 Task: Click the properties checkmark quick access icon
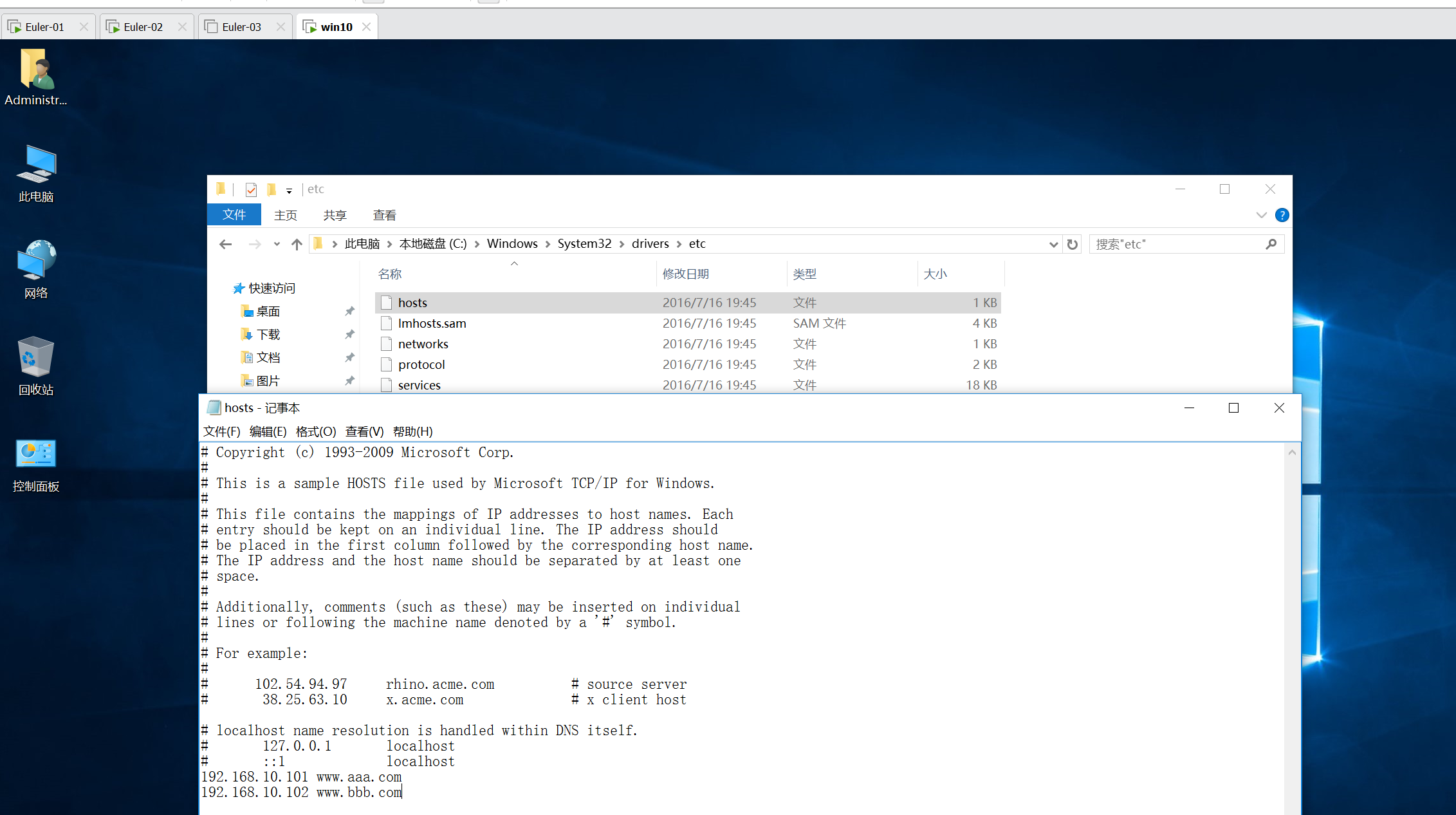point(251,189)
